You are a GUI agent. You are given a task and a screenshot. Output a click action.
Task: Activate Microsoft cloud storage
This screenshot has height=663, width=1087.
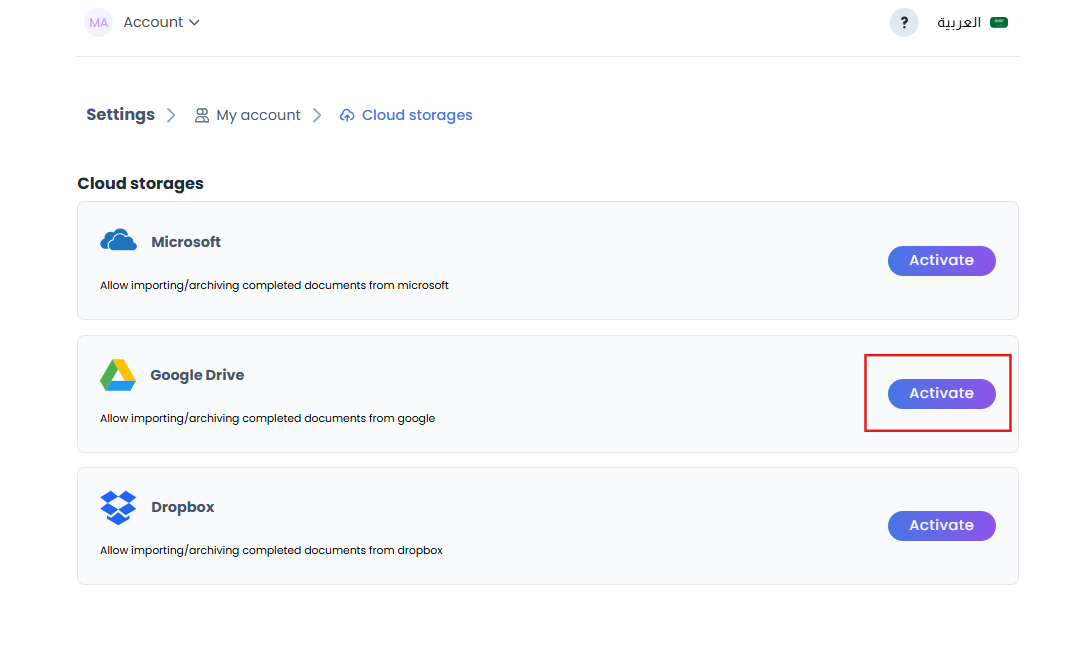coord(941,261)
